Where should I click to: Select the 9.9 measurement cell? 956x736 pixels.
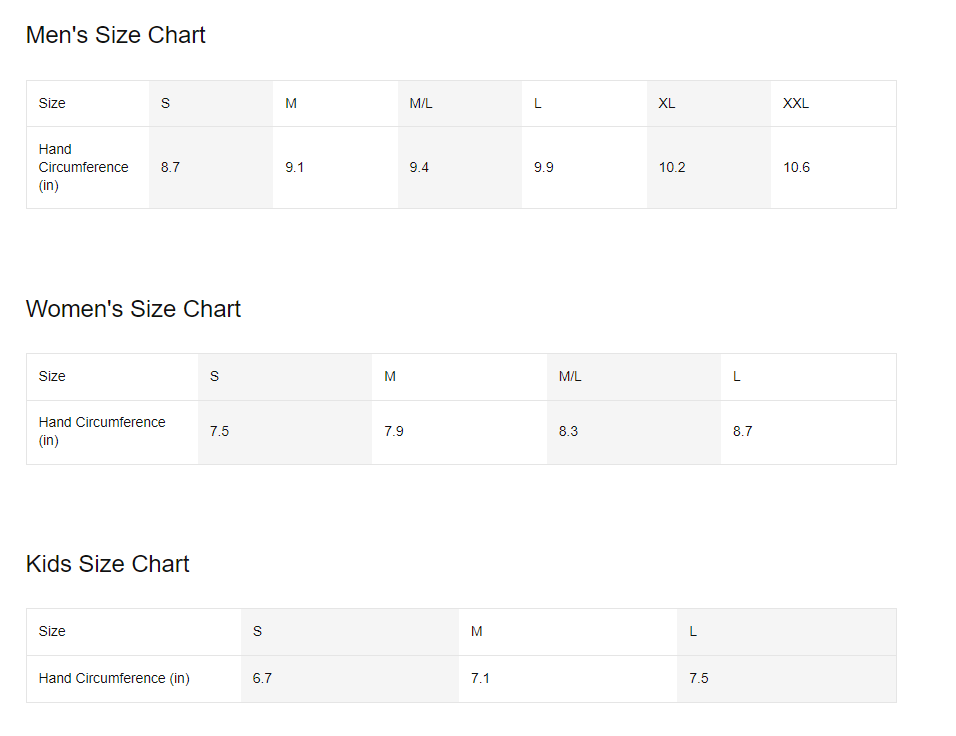[544, 168]
